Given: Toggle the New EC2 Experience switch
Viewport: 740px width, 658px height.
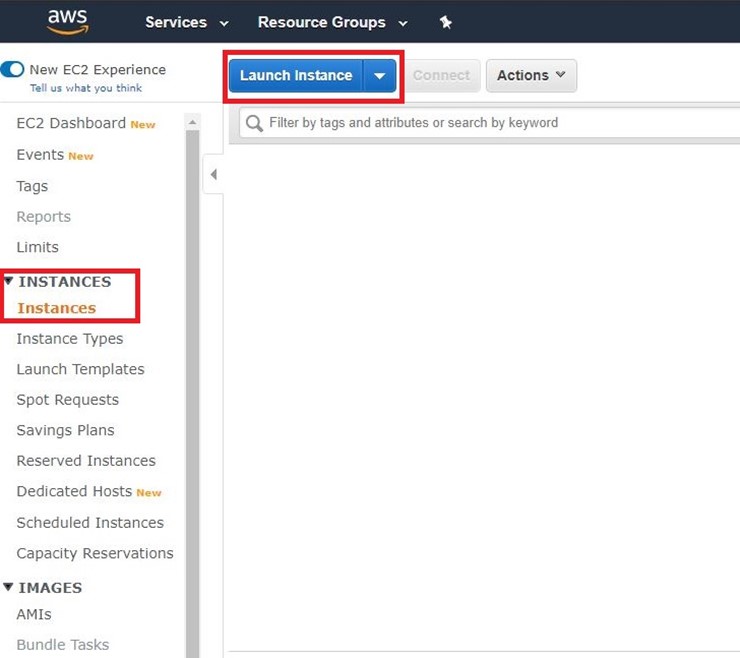Looking at the screenshot, I should tap(12, 69).
